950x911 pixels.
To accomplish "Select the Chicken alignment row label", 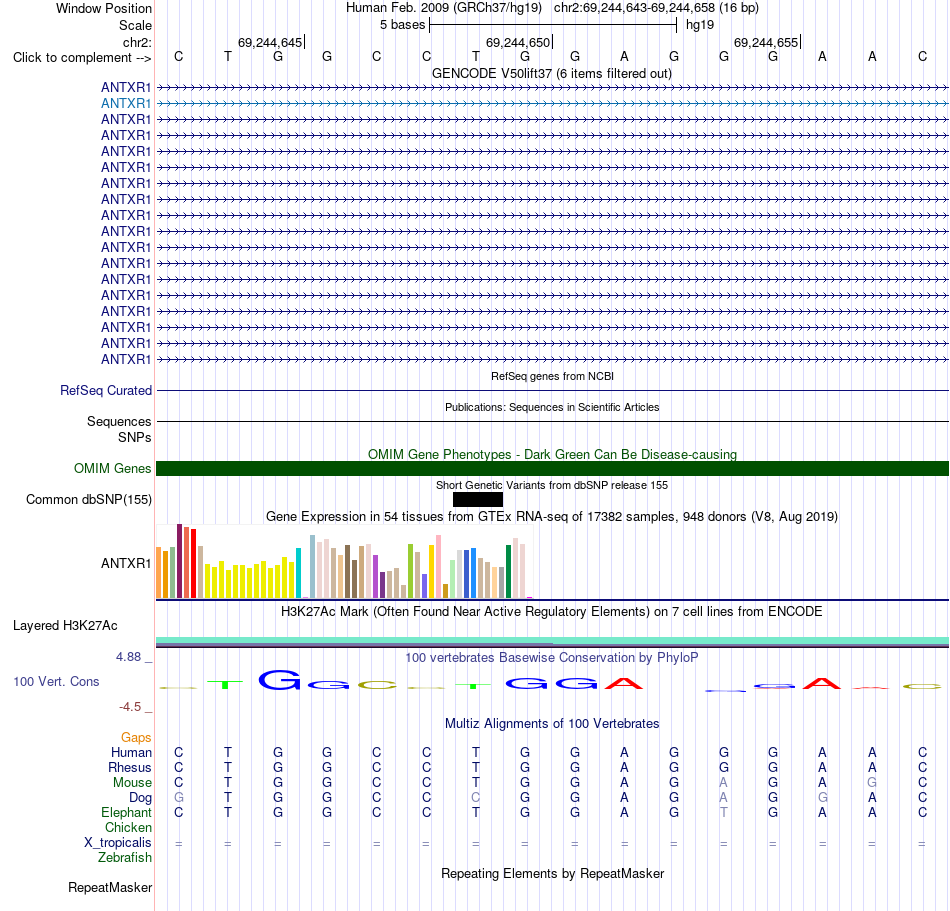I will coord(128,827).
